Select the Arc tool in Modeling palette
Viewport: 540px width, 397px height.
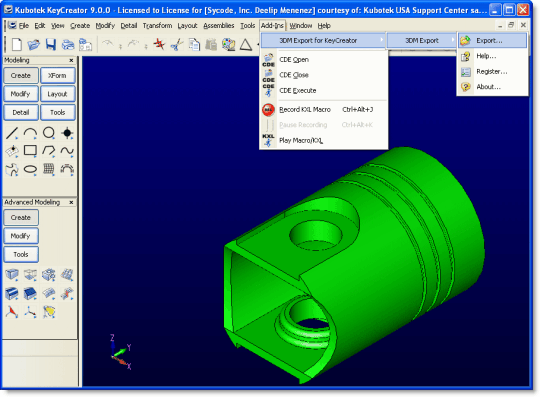coord(30,133)
